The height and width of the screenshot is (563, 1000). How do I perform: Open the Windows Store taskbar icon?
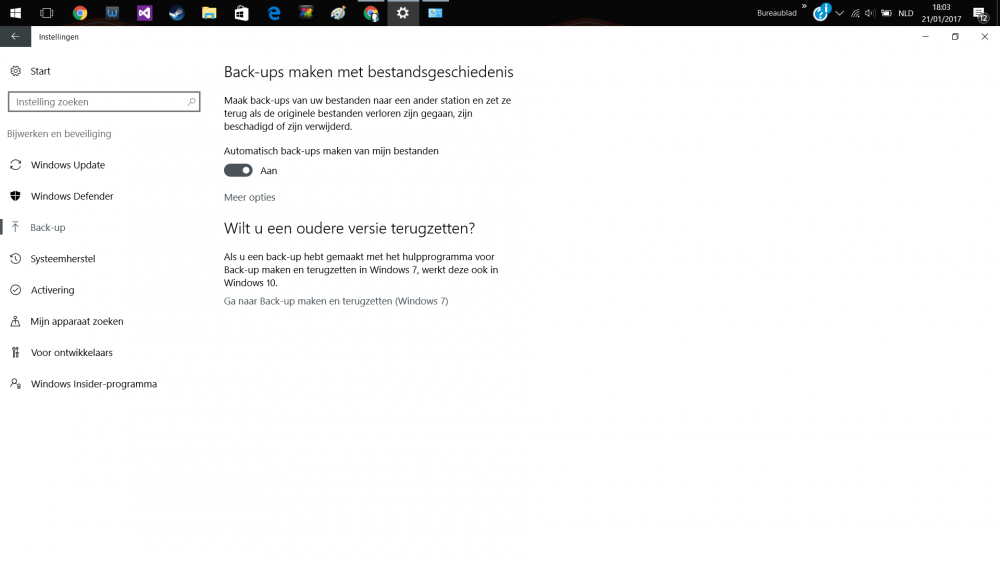(x=242, y=13)
